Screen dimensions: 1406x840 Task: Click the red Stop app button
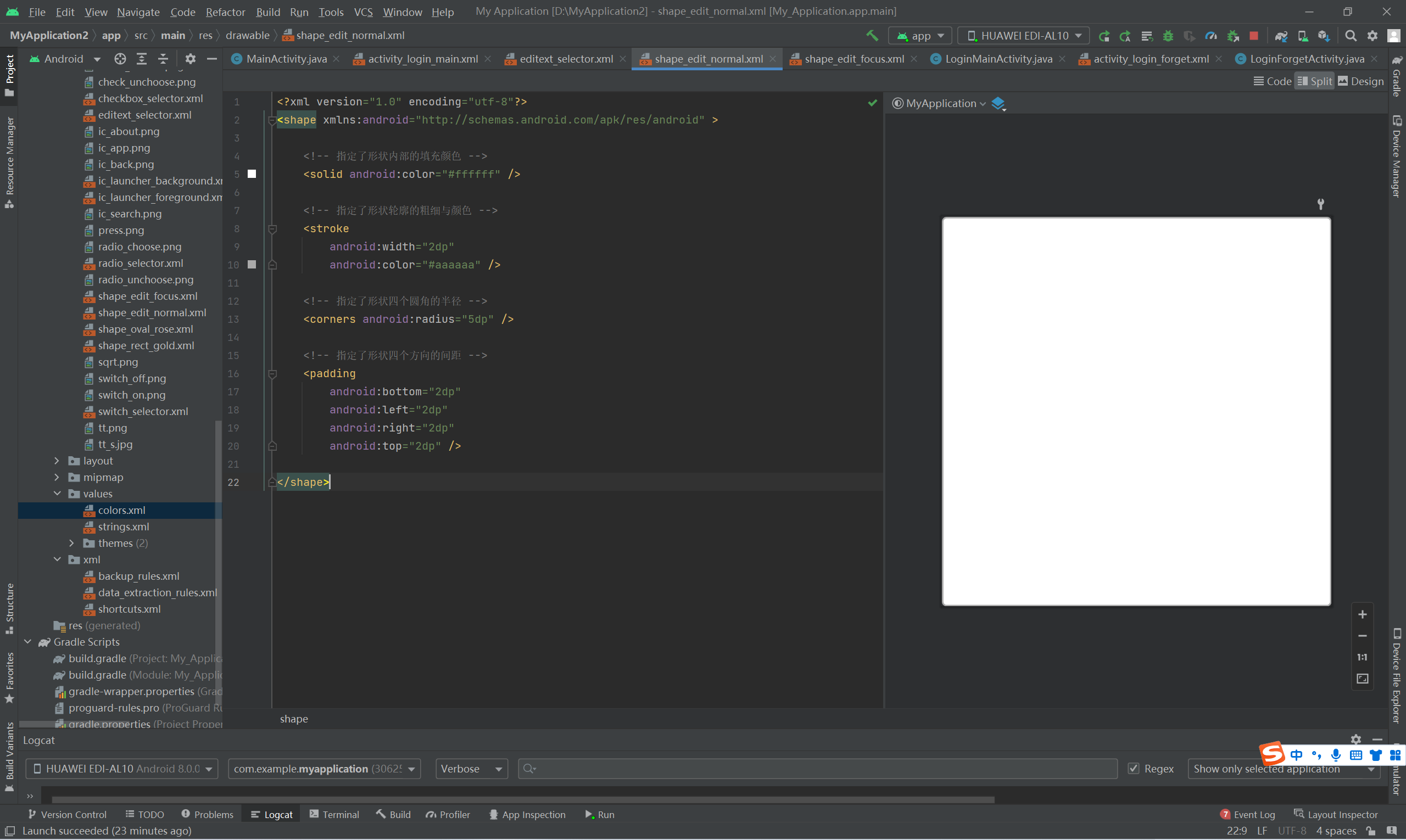coord(1254,36)
